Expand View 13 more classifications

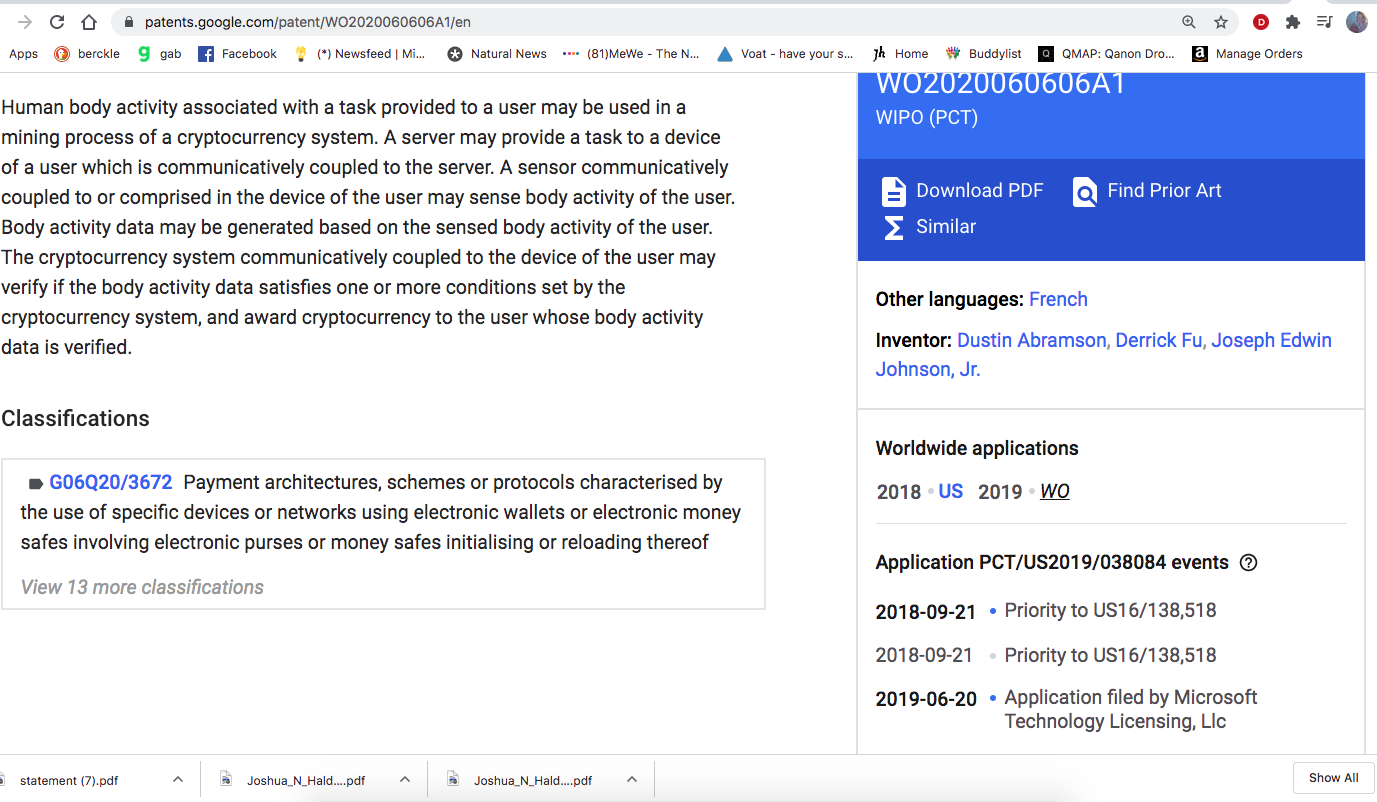click(x=142, y=587)
